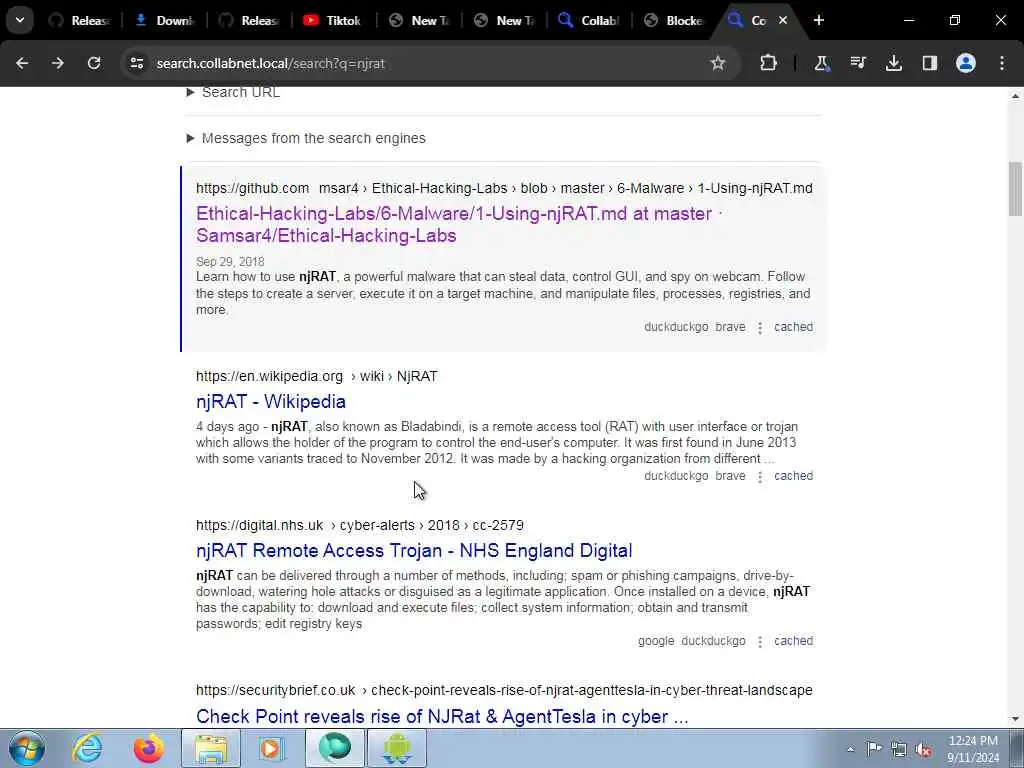Open Windows Media Player taskbar icon
The image size is (1024, 768).
click(270, 748)
